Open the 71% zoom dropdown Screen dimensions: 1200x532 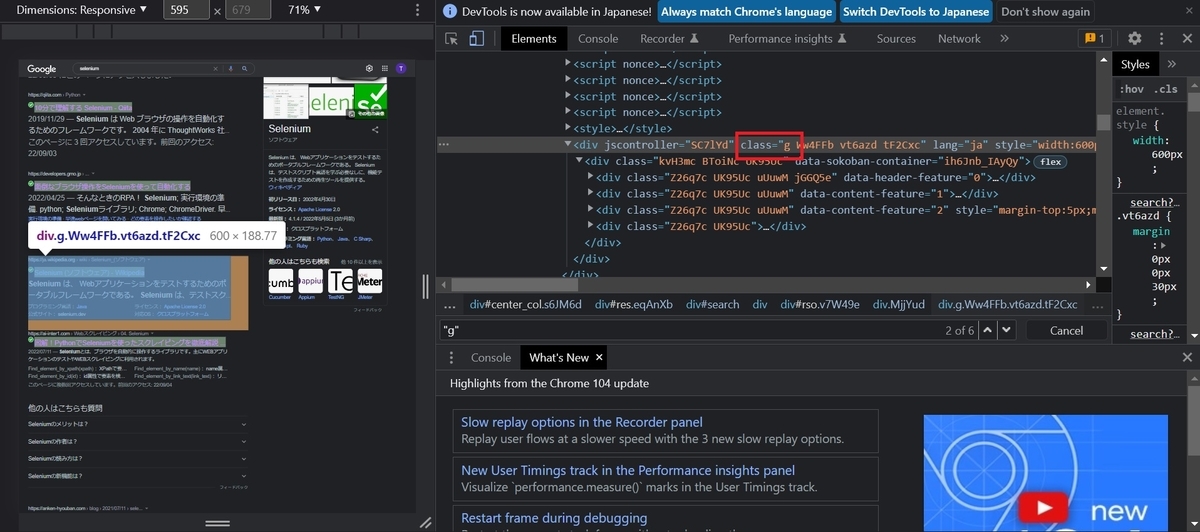[305, 10]
